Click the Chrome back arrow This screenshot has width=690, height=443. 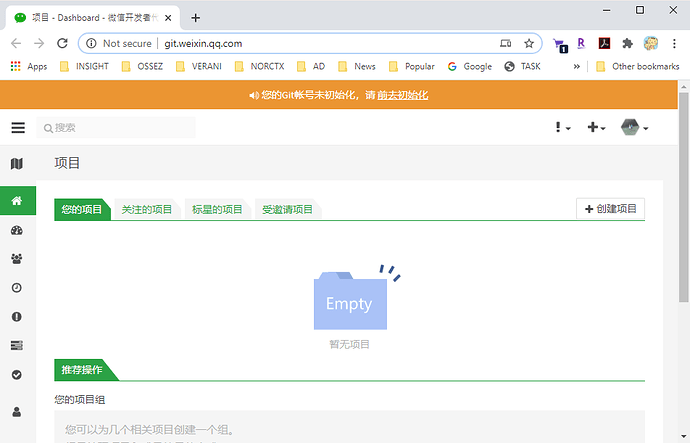pos(16,43)
